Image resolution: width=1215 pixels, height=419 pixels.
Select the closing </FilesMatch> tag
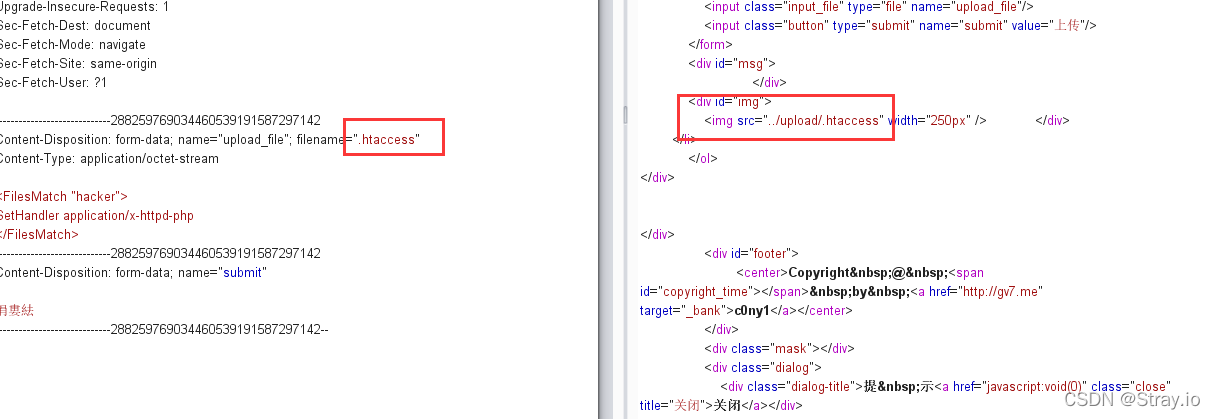pyautogui.click(x=39, y=235)
